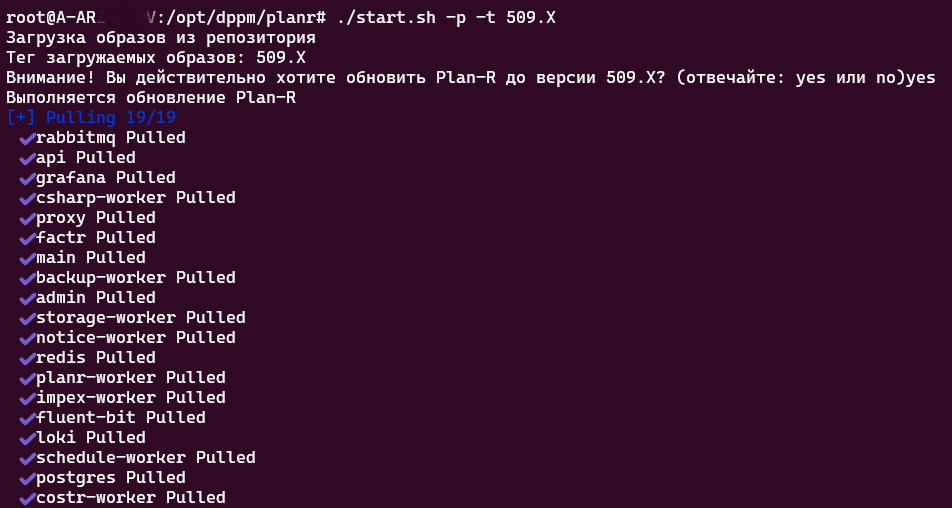Click the 'notice-worker Pulled' entry

click(135, 338)
